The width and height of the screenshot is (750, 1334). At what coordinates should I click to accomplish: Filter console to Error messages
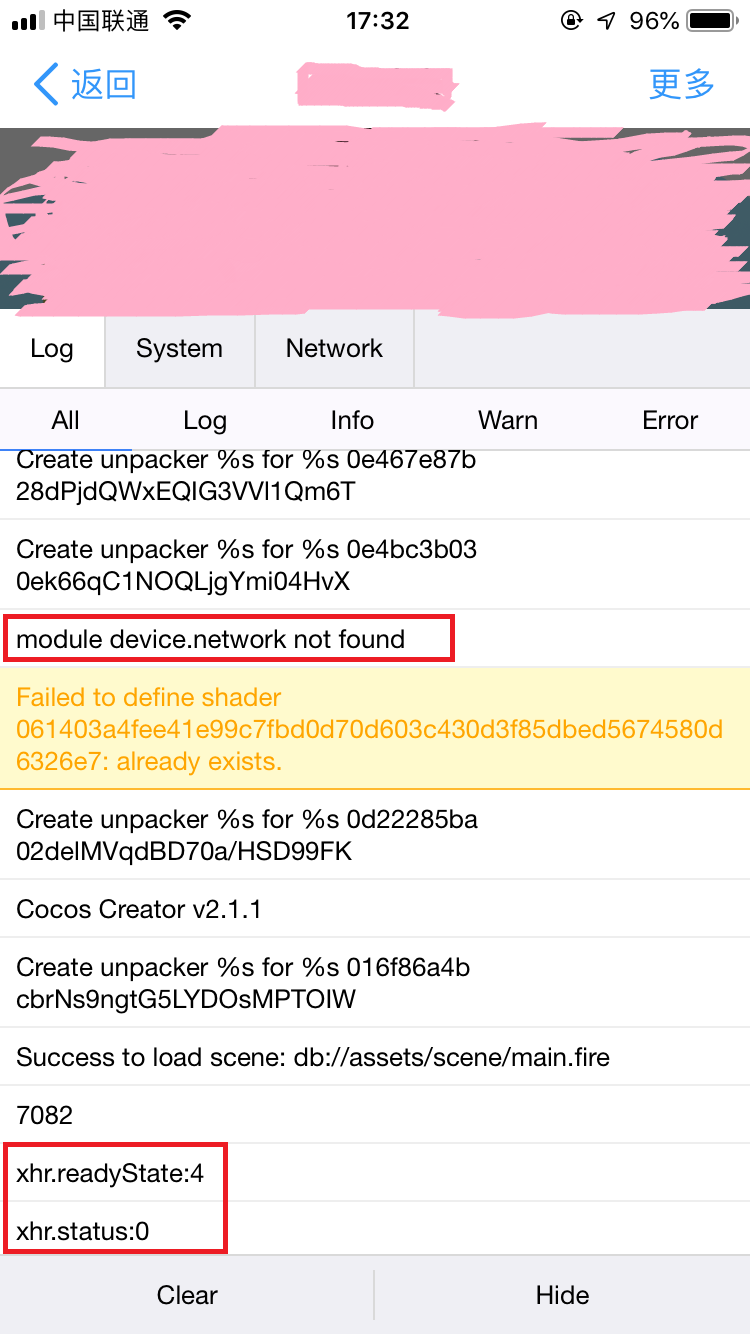[x=670, y=420]
